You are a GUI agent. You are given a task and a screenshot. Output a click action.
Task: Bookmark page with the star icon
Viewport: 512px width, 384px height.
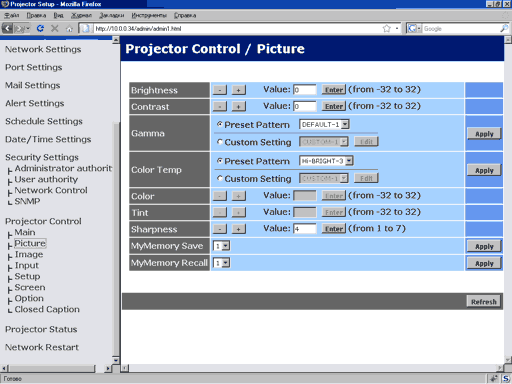387,29
